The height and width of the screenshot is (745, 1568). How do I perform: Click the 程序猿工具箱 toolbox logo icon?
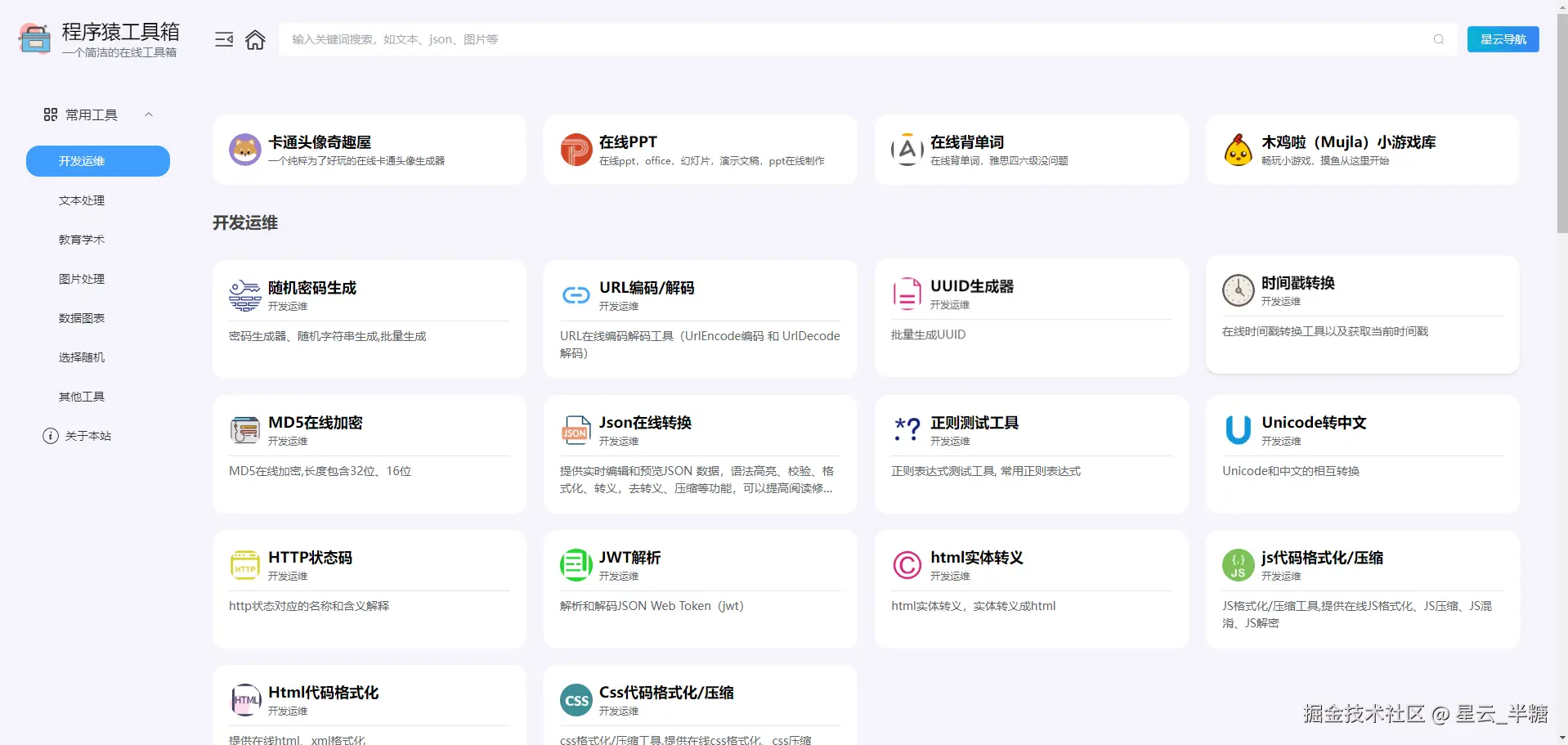point(34,38)
